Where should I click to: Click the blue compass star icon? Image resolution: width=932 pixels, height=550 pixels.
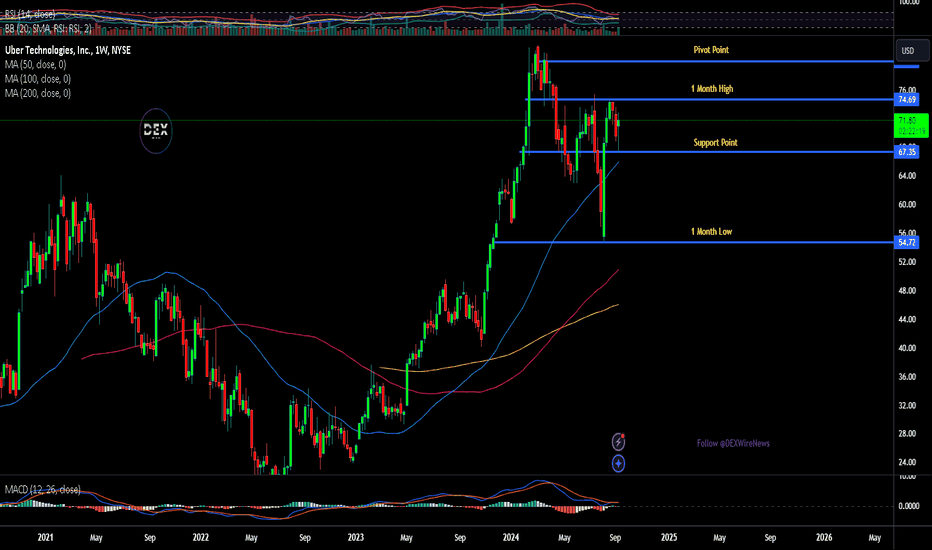point(618,463)
